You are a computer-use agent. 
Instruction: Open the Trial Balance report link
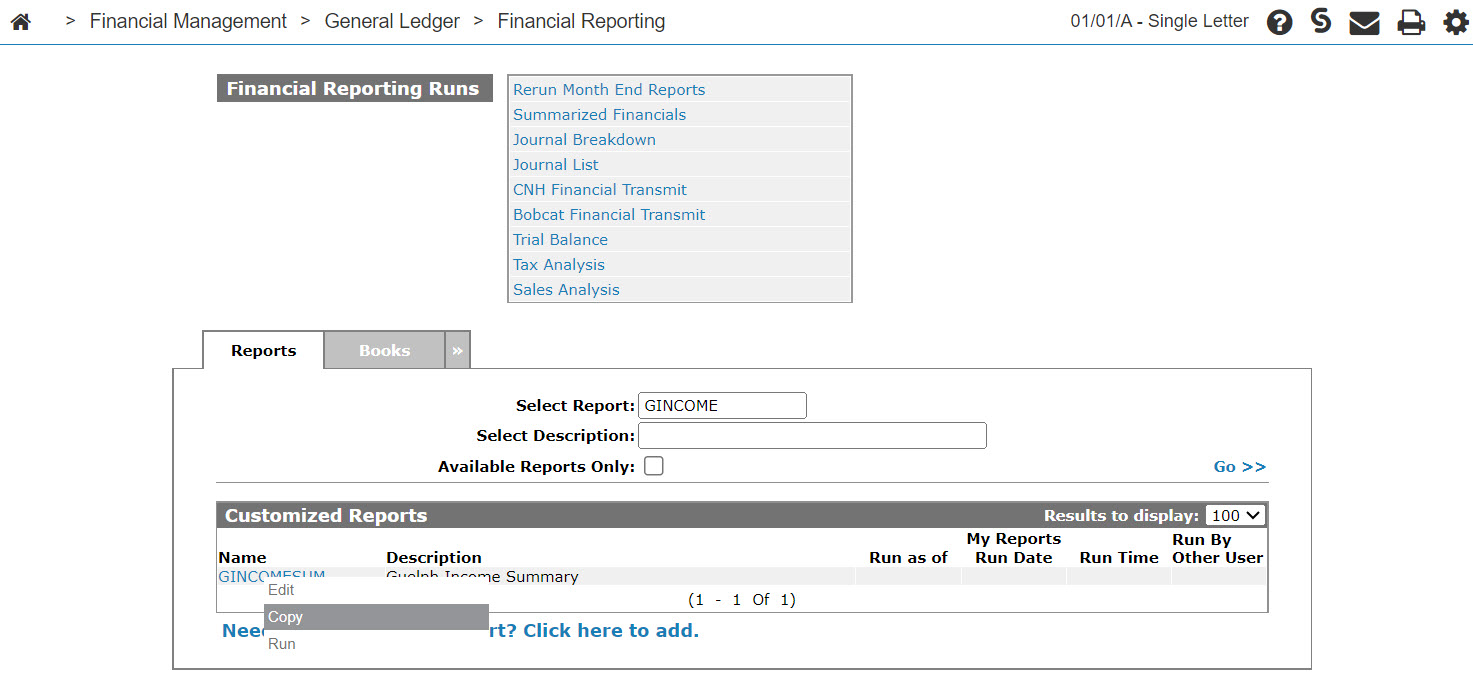click(560, 240)
